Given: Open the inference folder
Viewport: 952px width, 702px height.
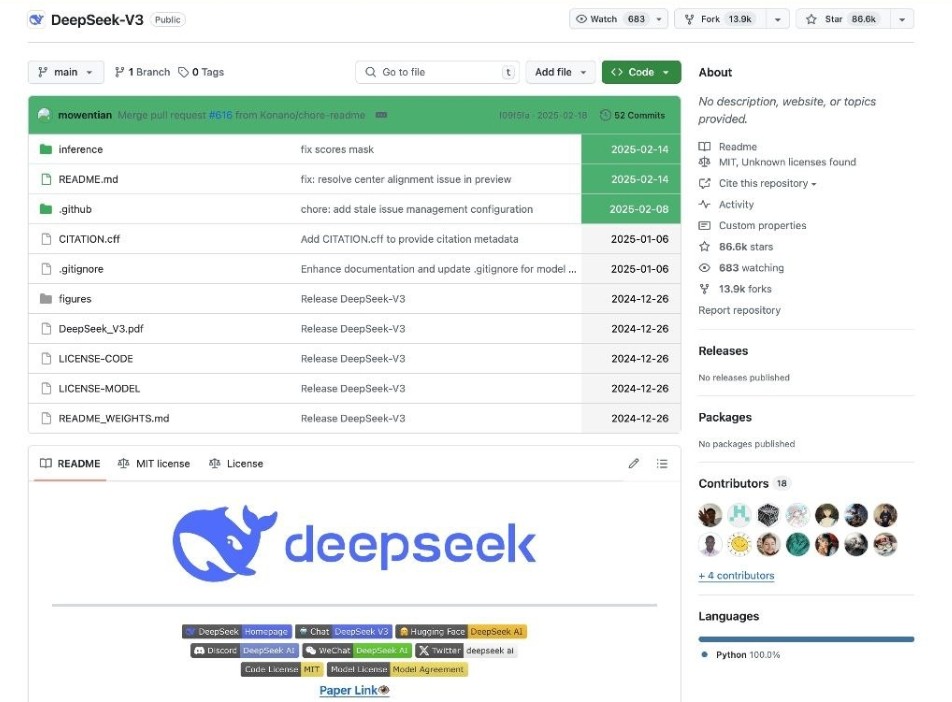Looking at the screenshot, I should (x=80, y=149).
